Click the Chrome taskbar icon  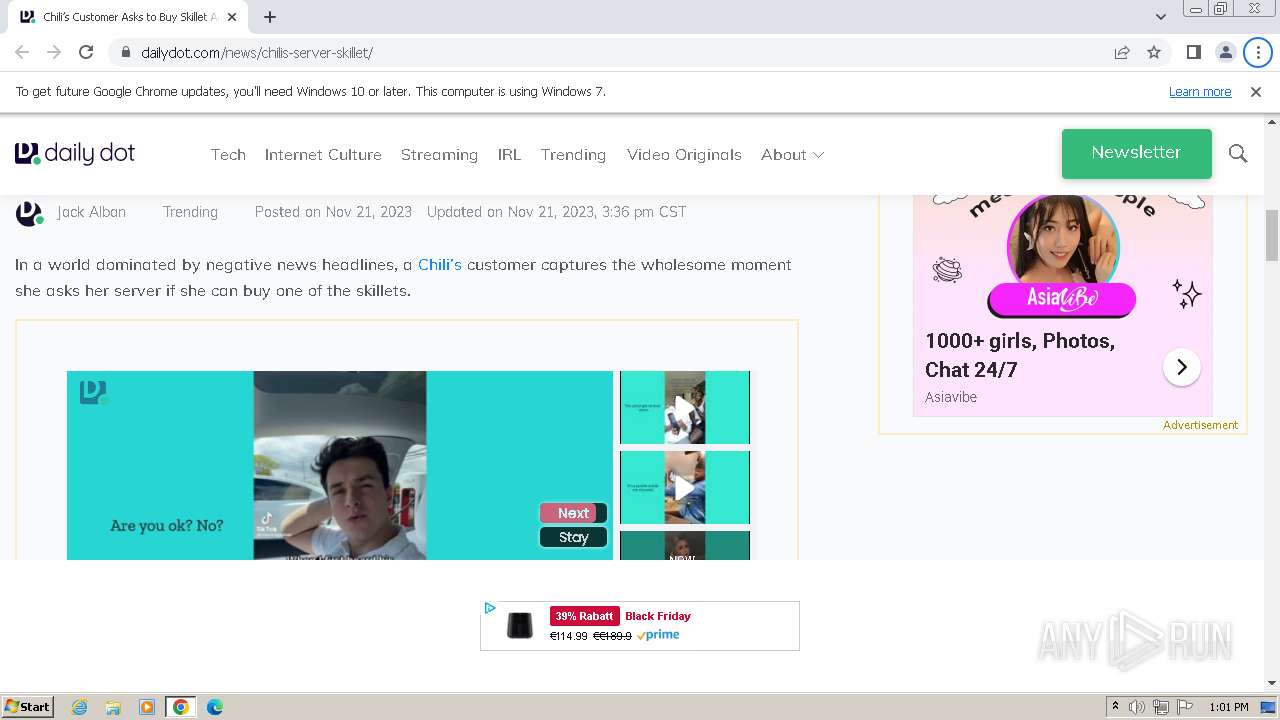[181, 707]
